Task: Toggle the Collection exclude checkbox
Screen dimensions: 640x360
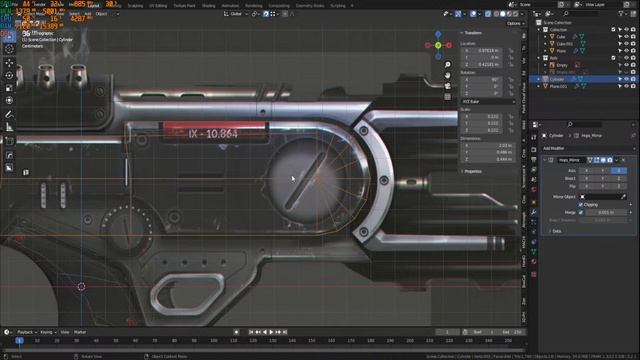Action: 613,30
